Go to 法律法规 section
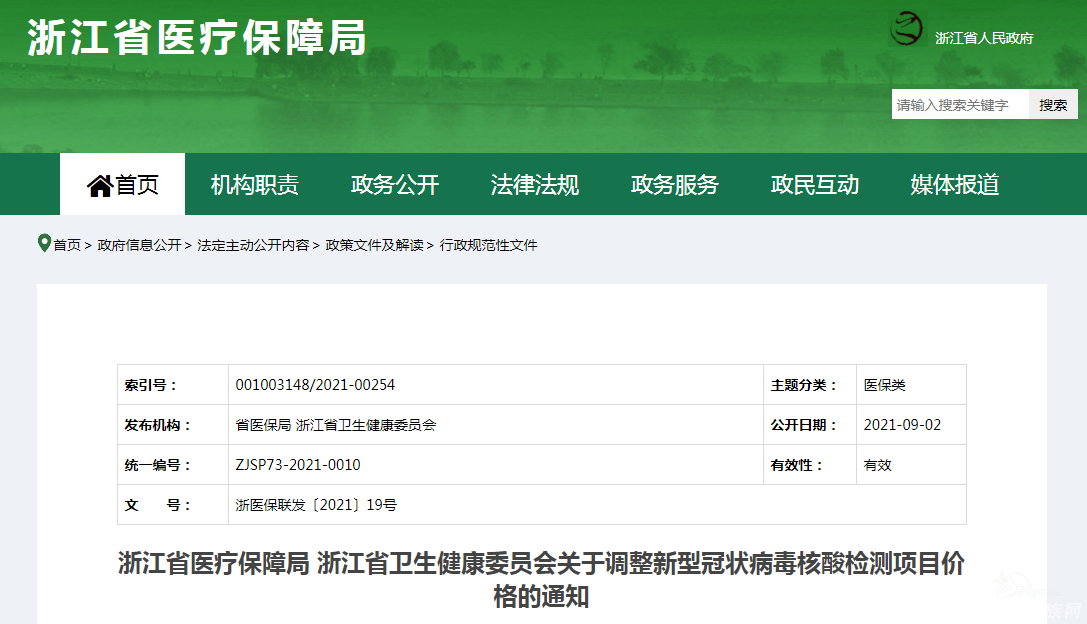This screenshot has height=624, width=1087. click(534, 185)
